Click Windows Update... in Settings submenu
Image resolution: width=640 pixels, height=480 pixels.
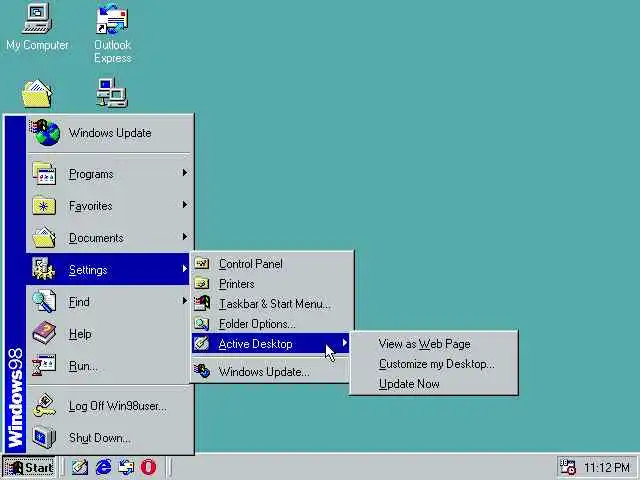click(x=271, y=371)
